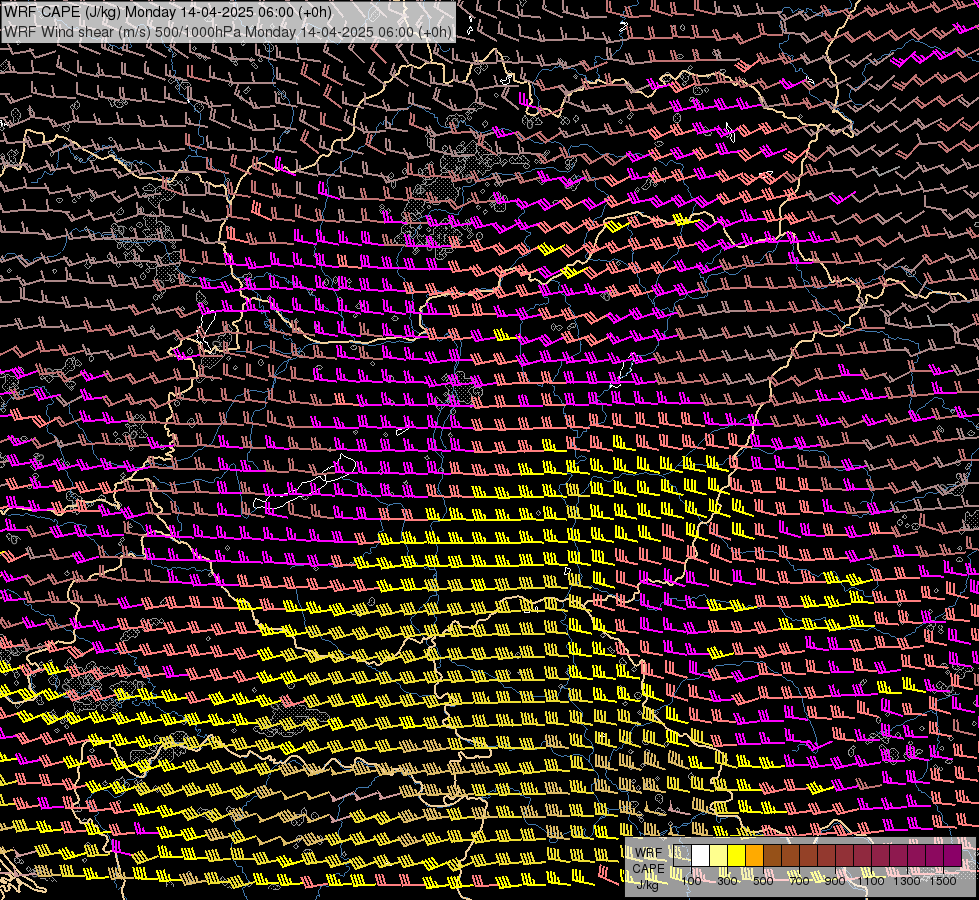This screenshot has height=900, width=979.
Task: Click the 500 legend value
Action: (x=763, y=881)
